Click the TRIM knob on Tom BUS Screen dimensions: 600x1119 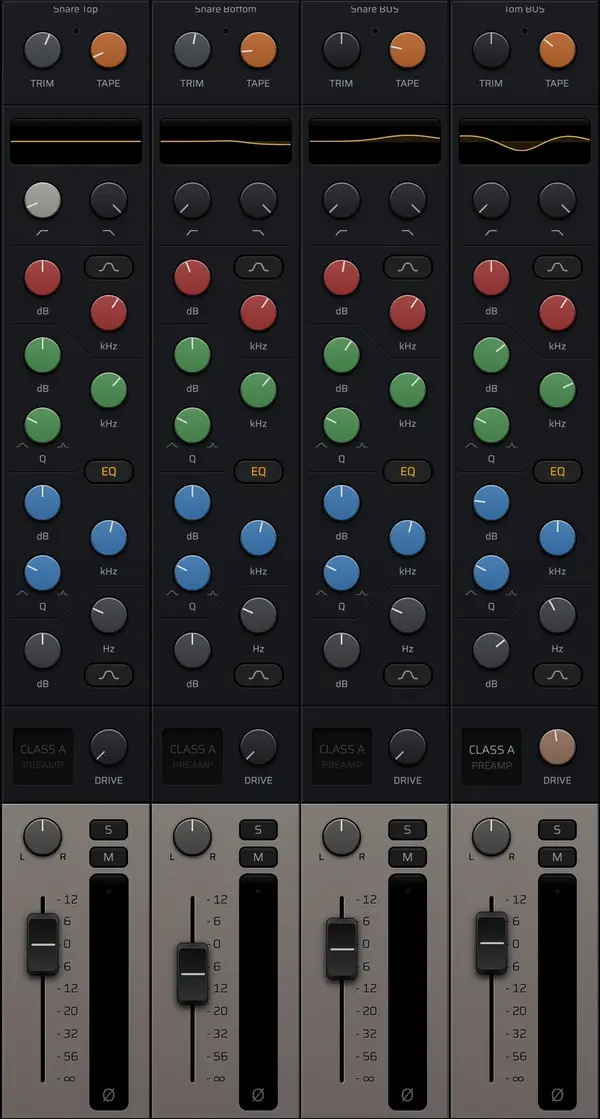click(491, 50)
